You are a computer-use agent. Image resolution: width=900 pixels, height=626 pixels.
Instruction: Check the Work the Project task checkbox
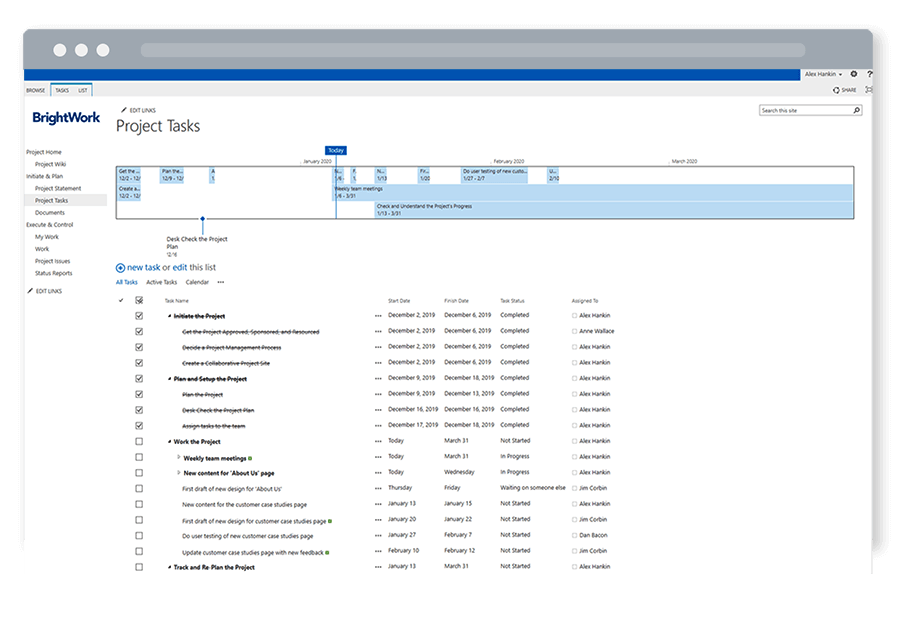coord(139,441)
